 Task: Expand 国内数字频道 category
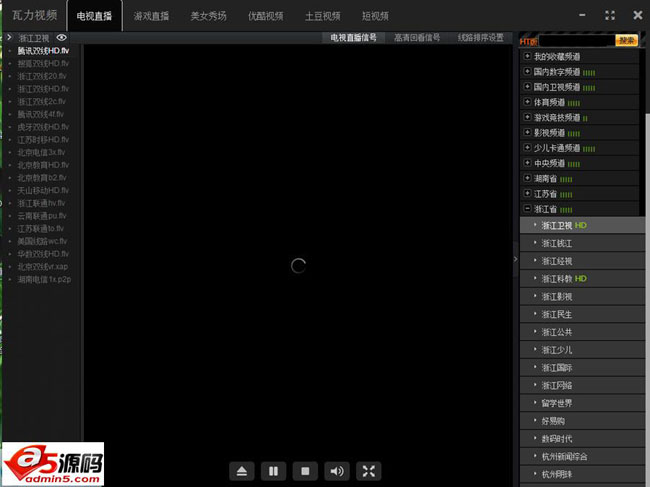click(x=527, y=71)
